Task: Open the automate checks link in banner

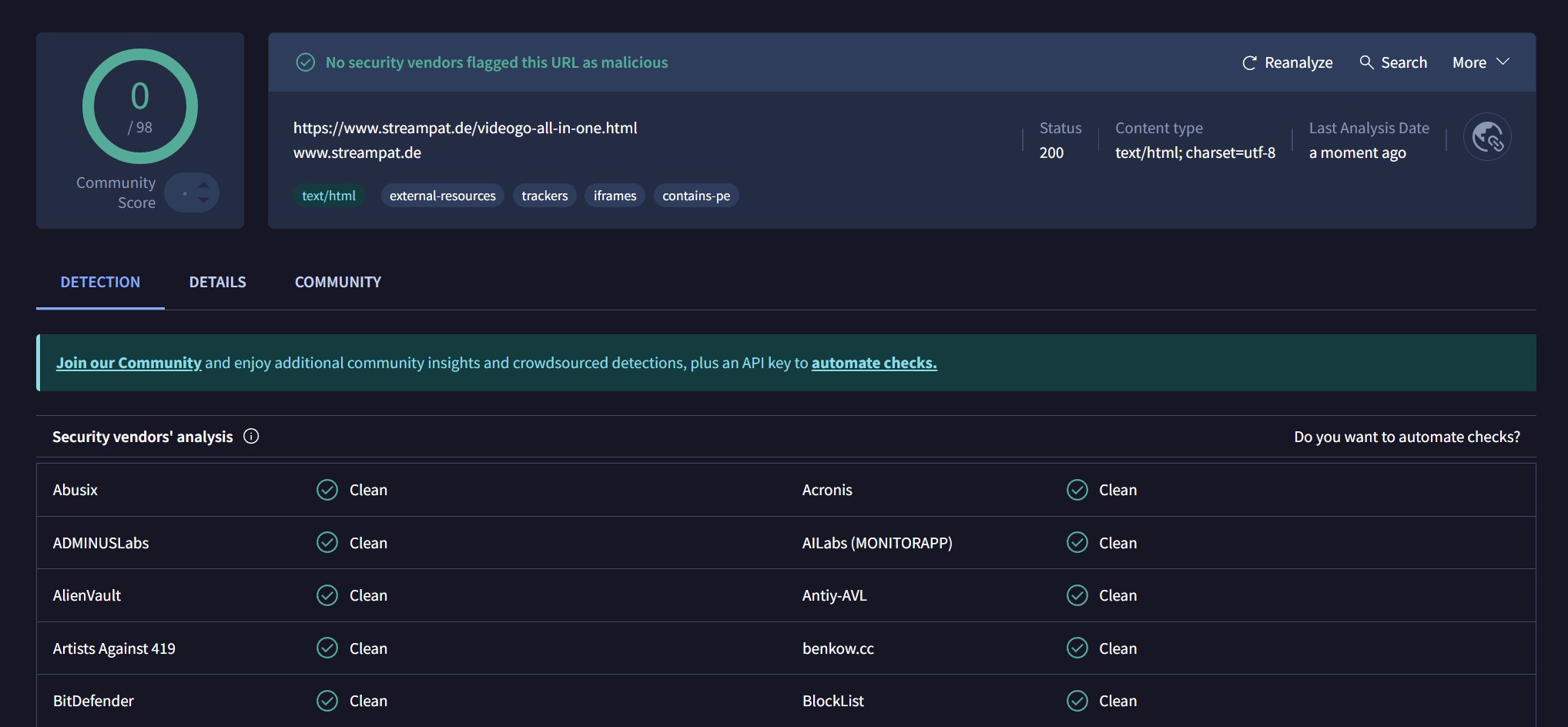Action: click(x=874, y=363)
